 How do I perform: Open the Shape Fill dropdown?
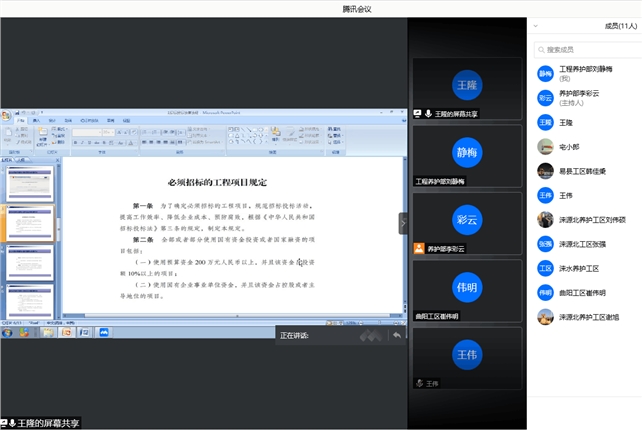coord(309,129)
